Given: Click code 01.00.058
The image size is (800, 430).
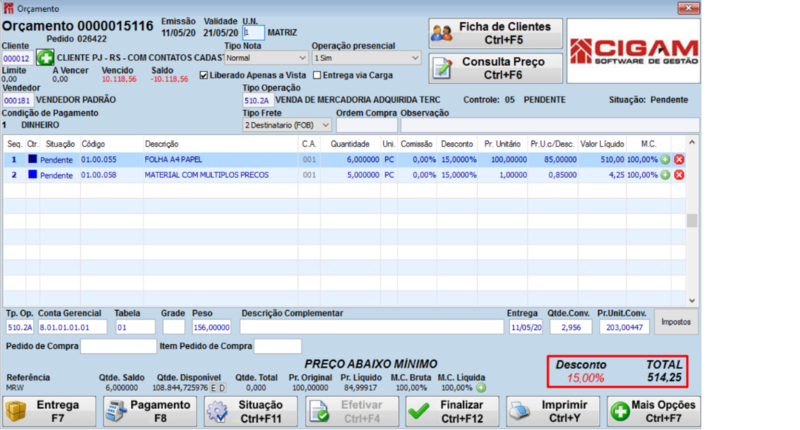Looking at the screenshot, I should pyautogui.click(x=98, y=175).
